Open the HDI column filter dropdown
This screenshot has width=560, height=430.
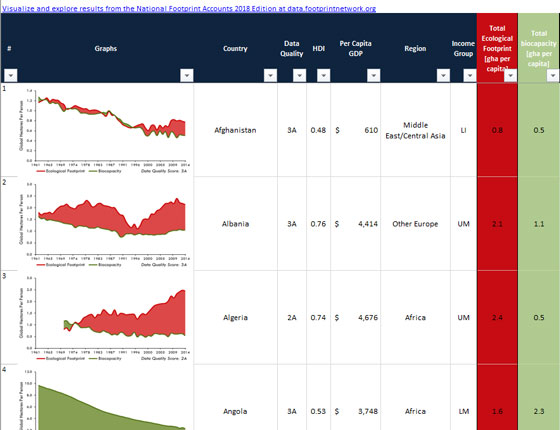(324, 75)
